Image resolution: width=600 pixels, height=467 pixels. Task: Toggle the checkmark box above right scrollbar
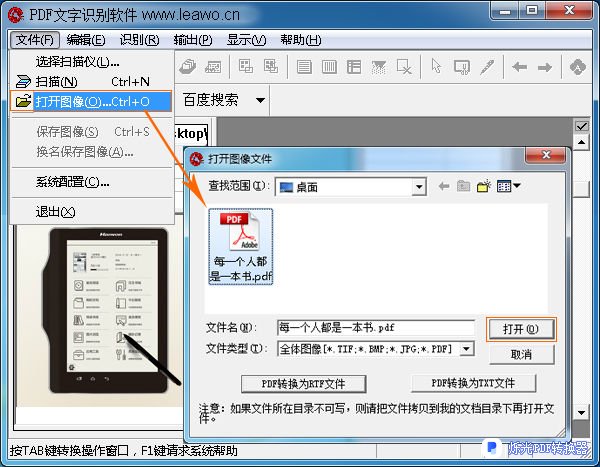click(582, 126)
